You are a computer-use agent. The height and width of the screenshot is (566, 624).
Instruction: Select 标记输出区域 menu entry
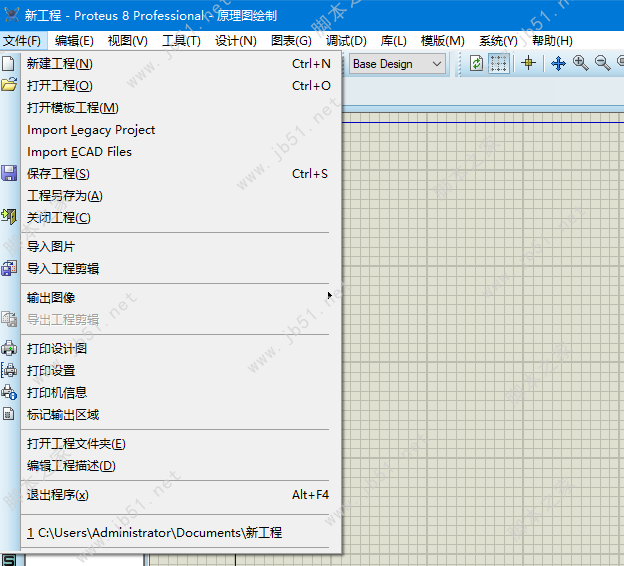tap(181, 415)
